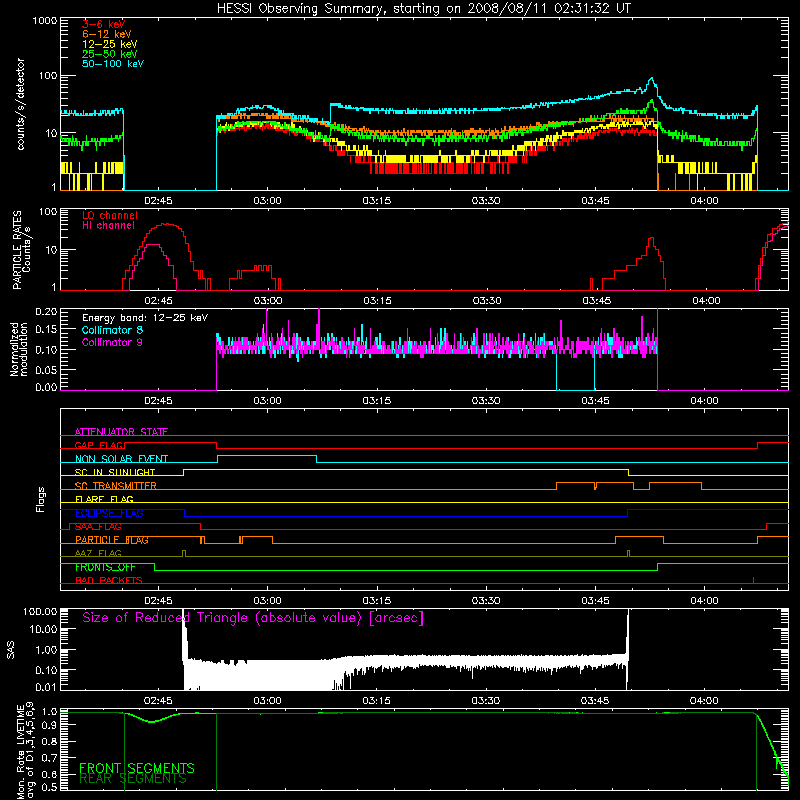Click the SAA FLAG label
This screenshot has width=800, height=800.
[x=98, y=527]
